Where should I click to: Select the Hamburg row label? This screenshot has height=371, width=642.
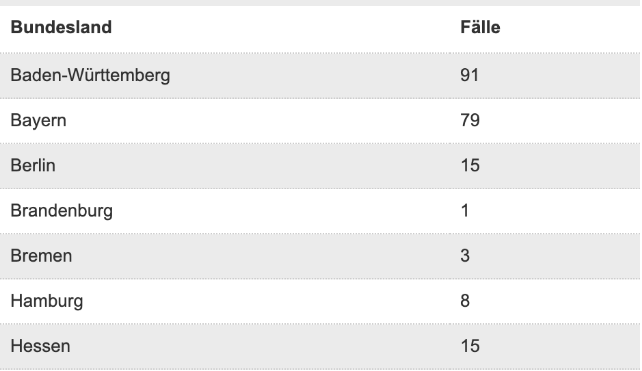(x=47, y=301)
